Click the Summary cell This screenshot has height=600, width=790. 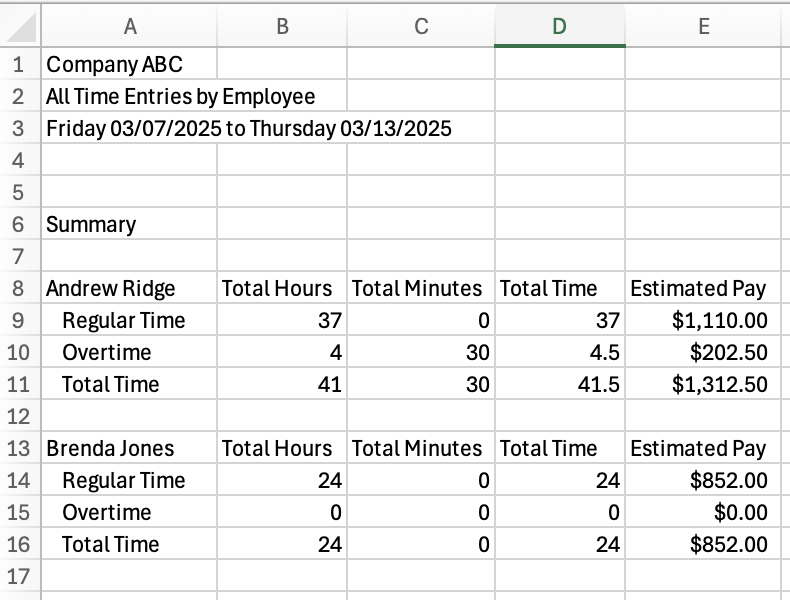point(91,225)
